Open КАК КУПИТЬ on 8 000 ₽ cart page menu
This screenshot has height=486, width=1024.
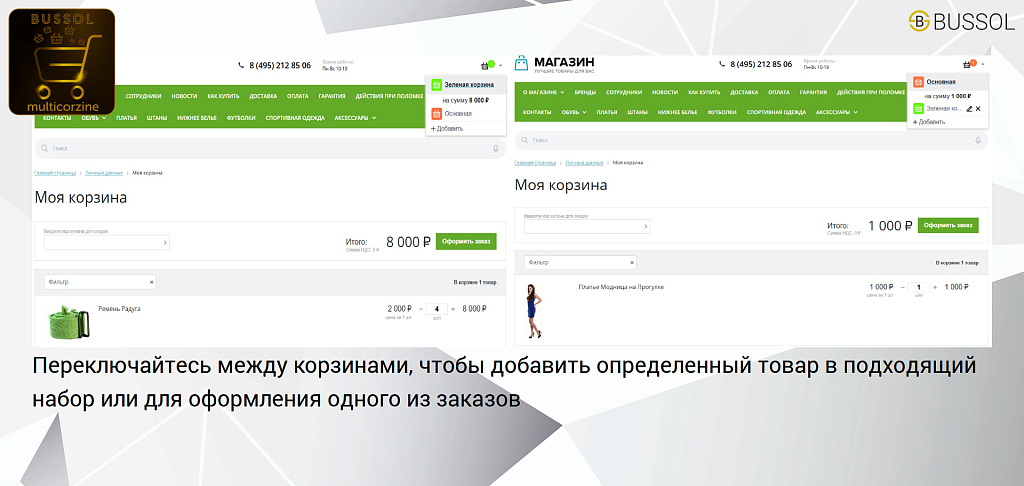click(x=223, y=96)
